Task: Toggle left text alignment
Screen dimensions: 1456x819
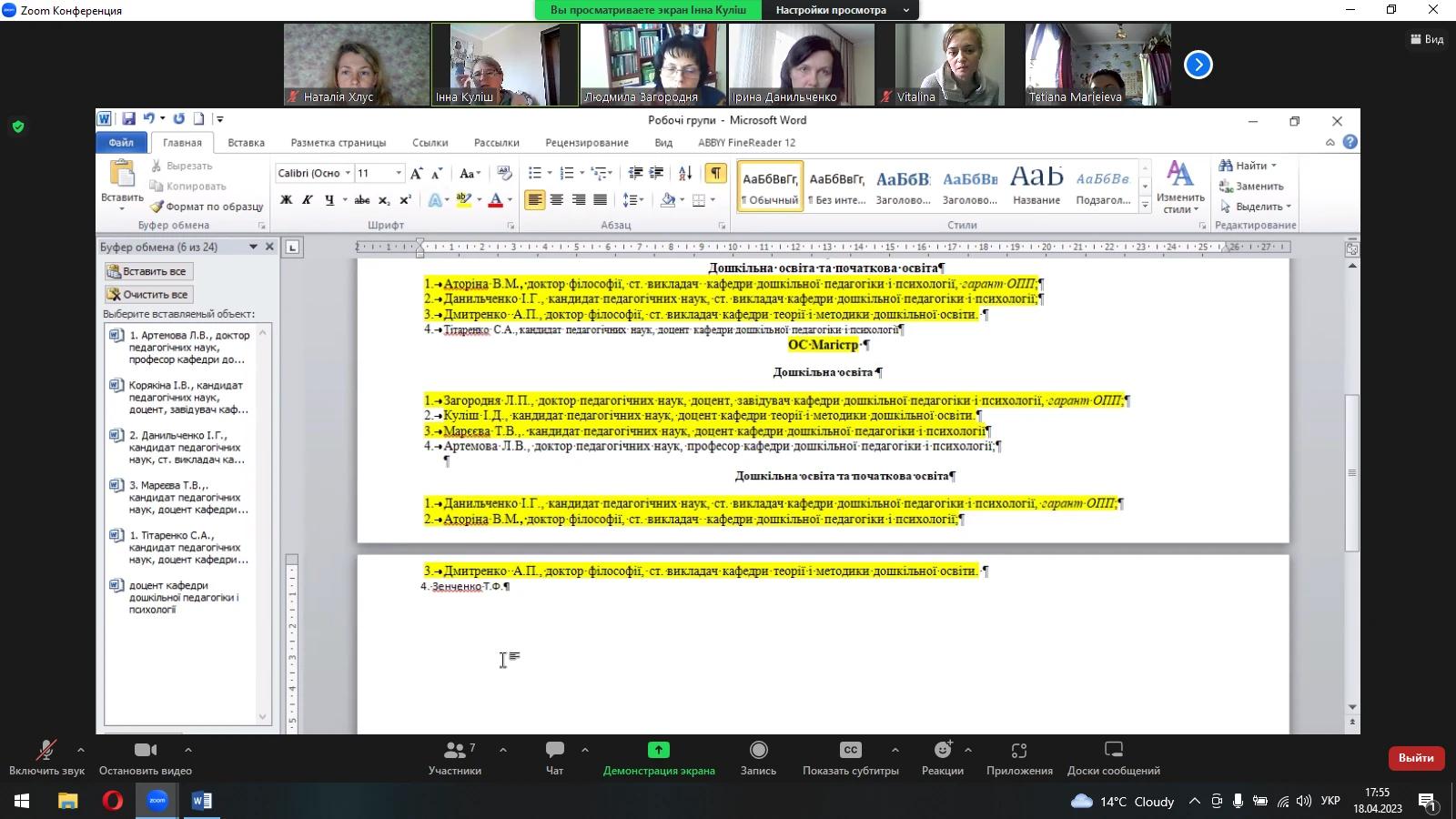Action: (535, 200)
